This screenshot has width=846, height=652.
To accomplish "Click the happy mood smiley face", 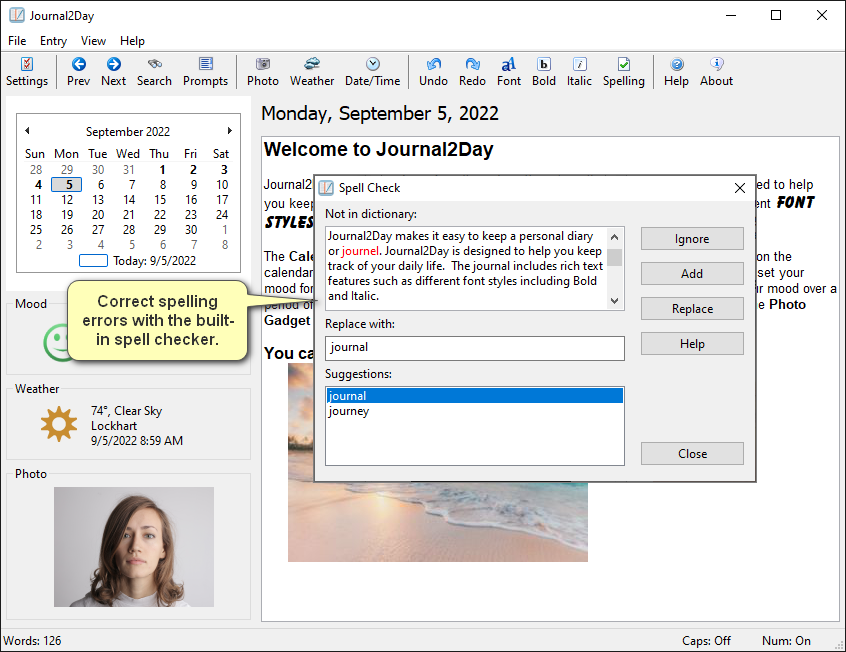I will coord(56,342).
